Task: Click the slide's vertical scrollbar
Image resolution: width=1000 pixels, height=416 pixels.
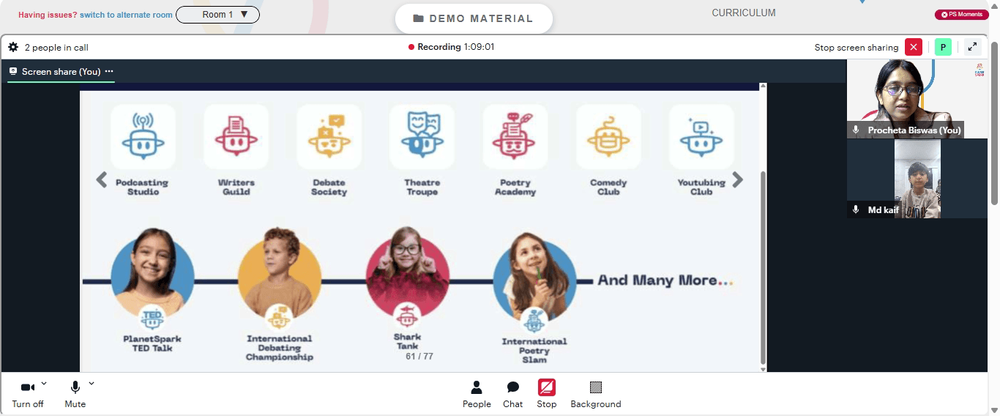Action: (763, 265)
